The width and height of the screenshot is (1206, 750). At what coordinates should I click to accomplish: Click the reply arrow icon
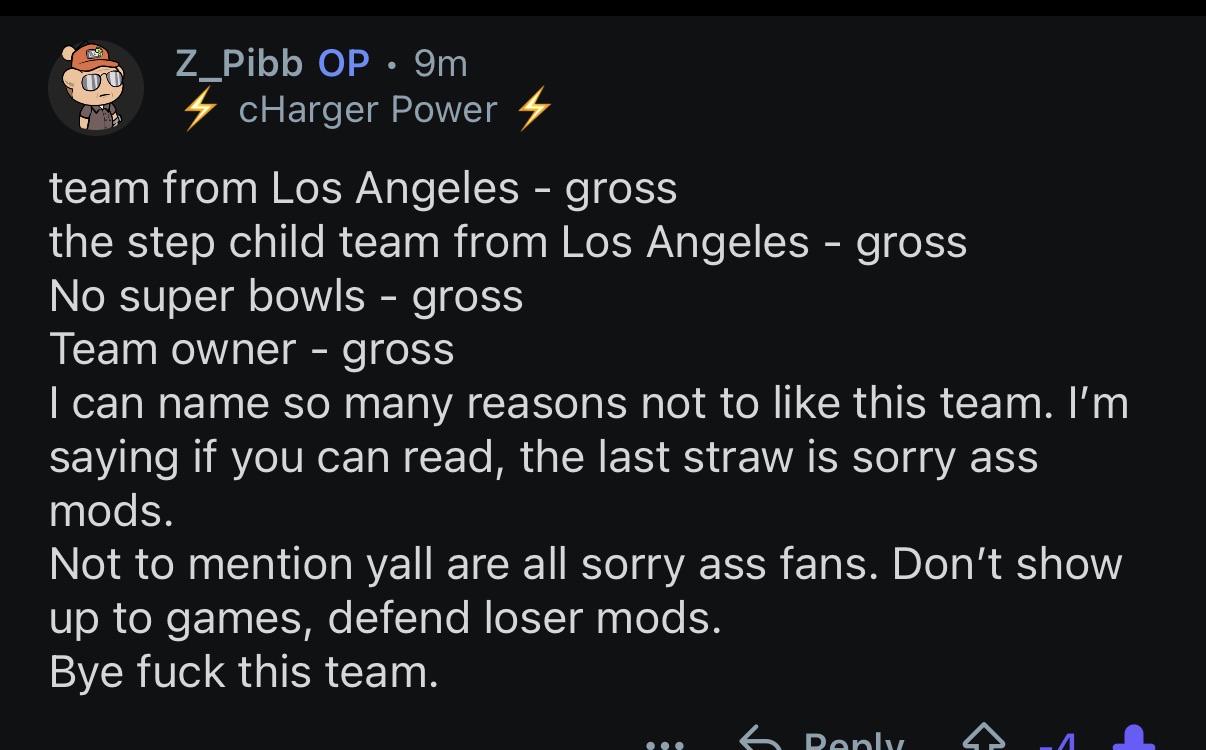coord(759,739)
